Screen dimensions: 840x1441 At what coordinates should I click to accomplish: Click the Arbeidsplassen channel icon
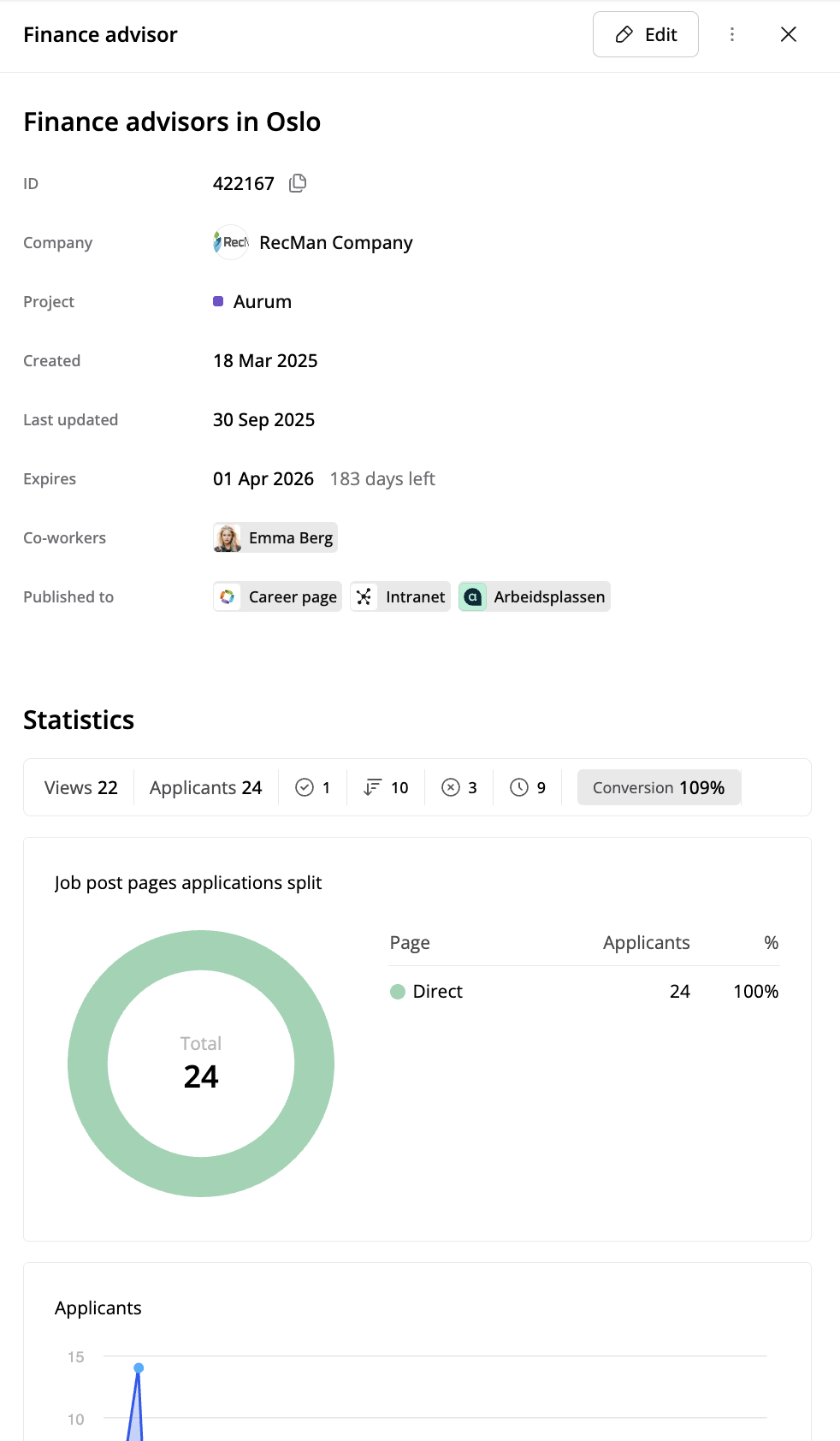(473, 597)
